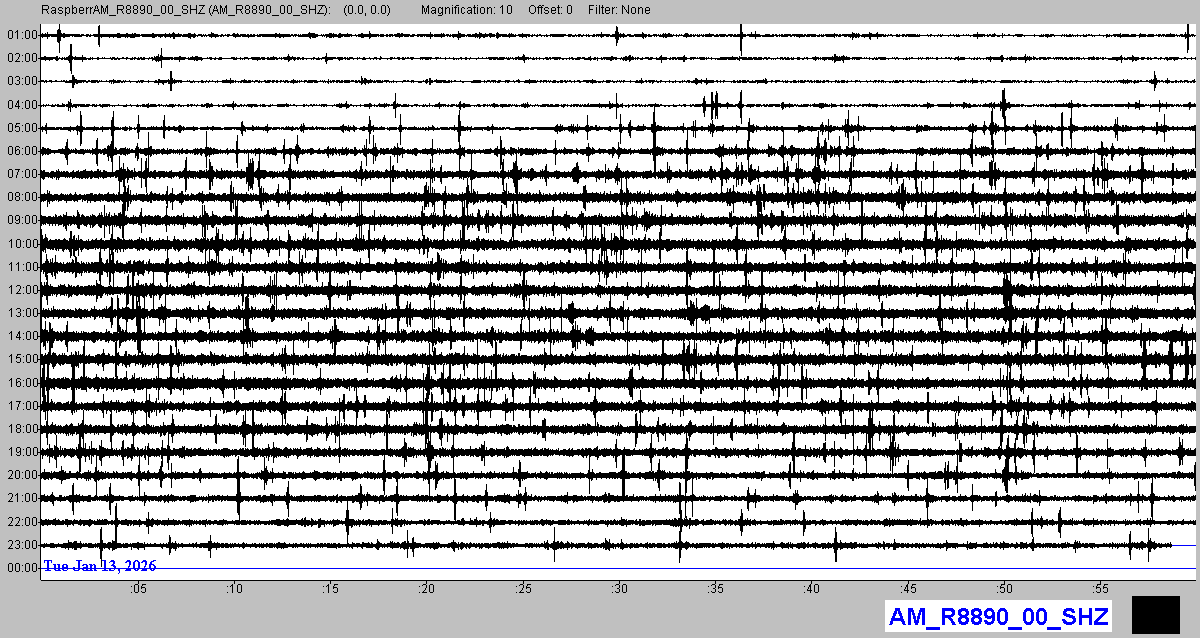Select the 10:00 hour row label
The width and height of the screenshot is (1200, 638).
22,244
